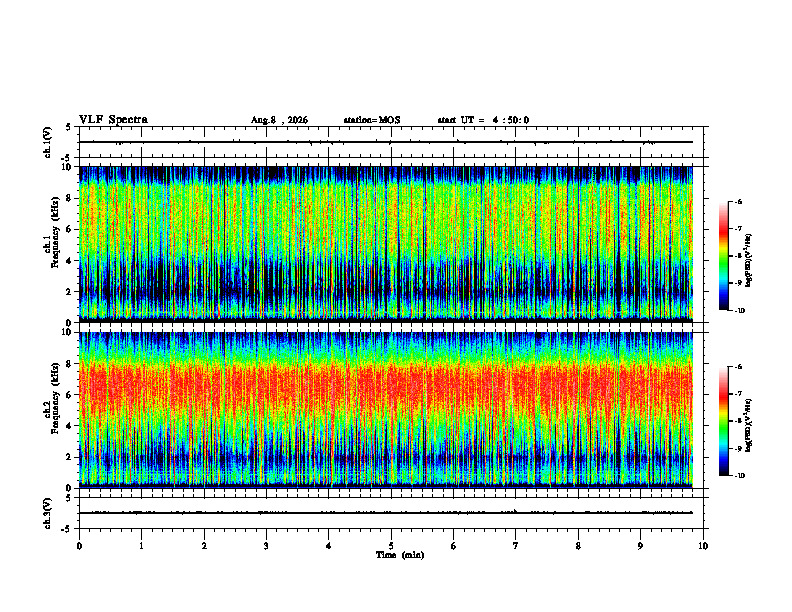Image resolution: width=792 pixels, height=612 pixels.
Task: Click time axis tick label "2"
Action: pyautogui.click(x=204, y=546)
